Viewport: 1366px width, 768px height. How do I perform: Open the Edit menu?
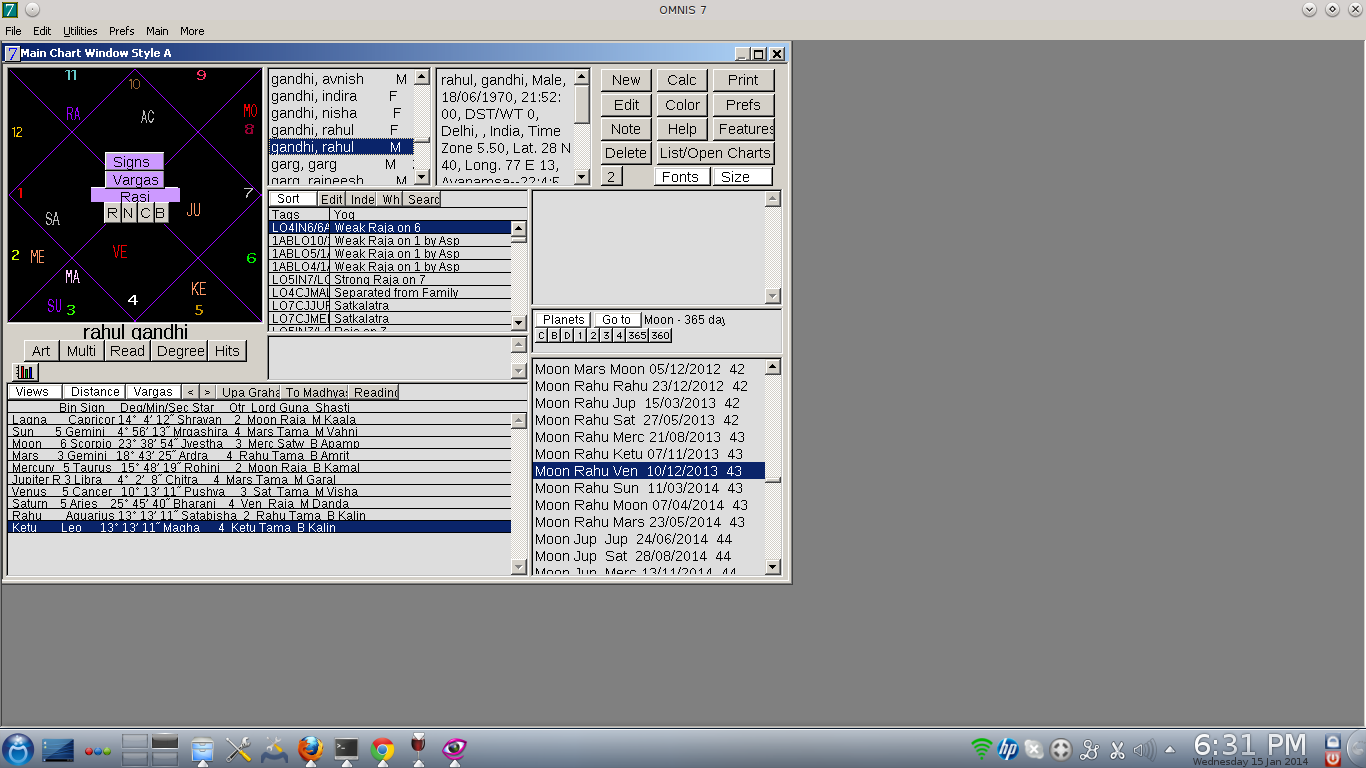(x=42, y=31)
